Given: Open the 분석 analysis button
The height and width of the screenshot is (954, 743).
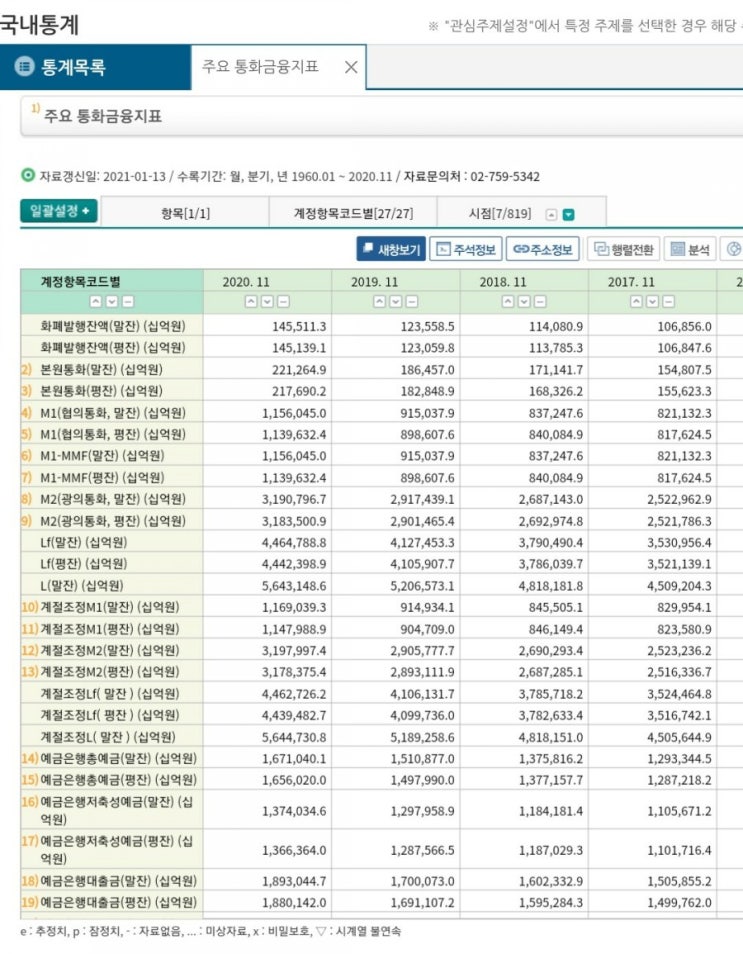Looking at the screenshot, I should (x=689, y=249).
